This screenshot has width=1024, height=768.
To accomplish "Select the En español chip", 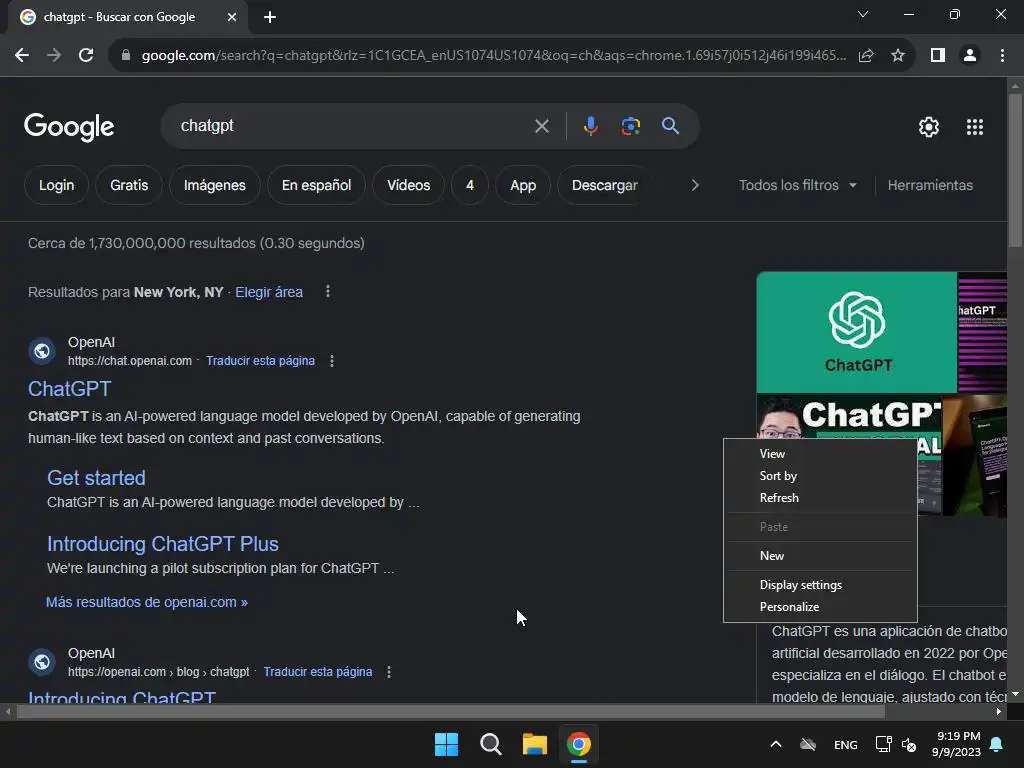I will click(x=316, y=185).
